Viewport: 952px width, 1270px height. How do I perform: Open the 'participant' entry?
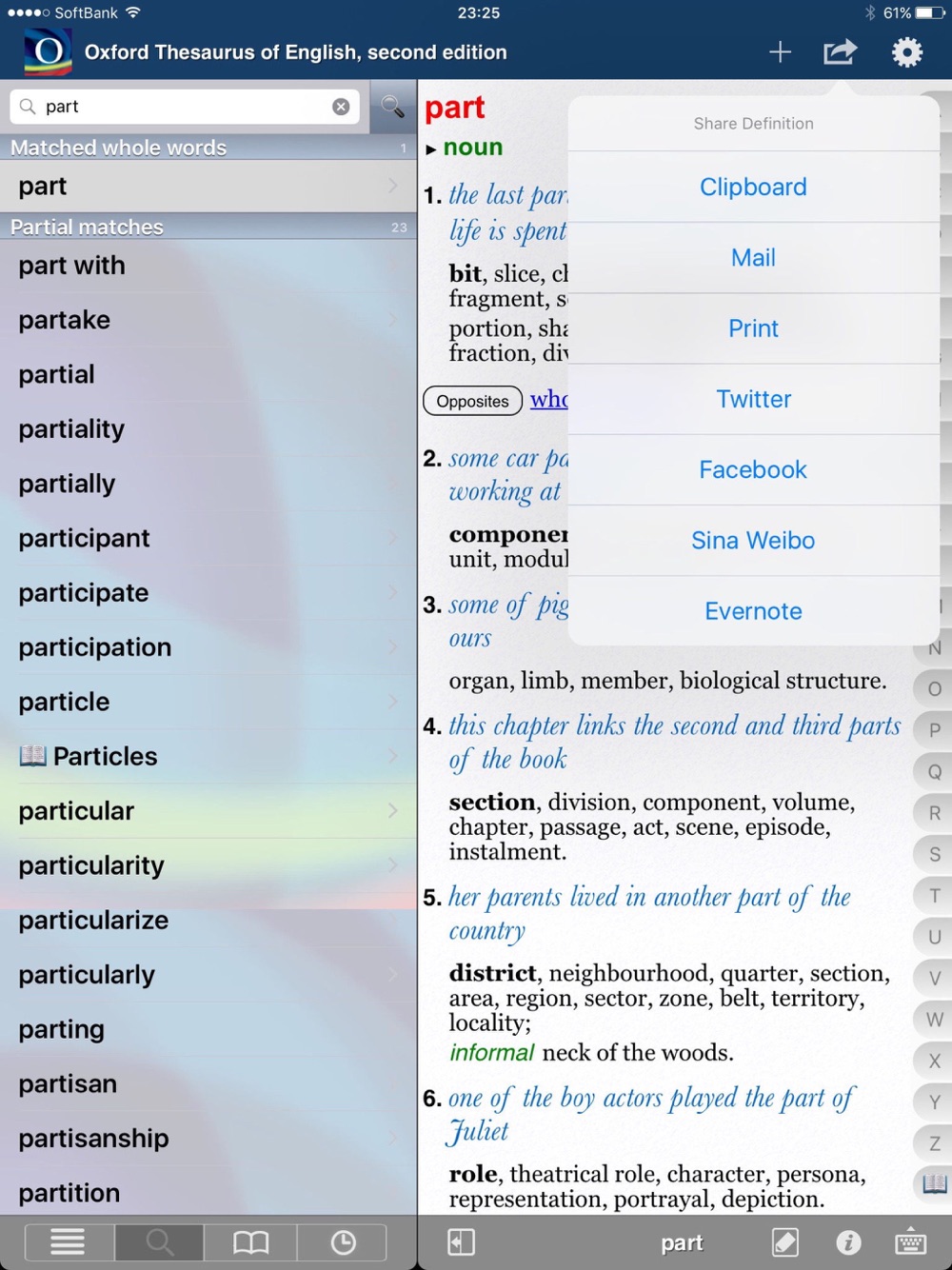point(208,538)
